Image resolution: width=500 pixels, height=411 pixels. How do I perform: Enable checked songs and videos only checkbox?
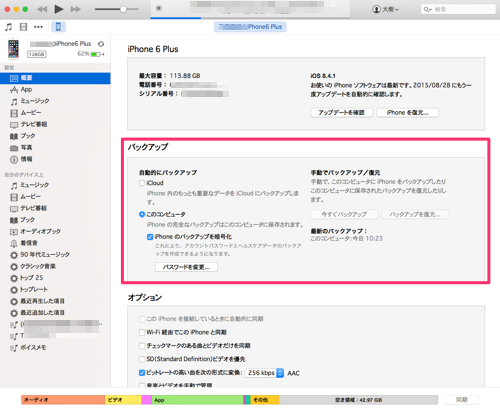click(x=142, y=346)
